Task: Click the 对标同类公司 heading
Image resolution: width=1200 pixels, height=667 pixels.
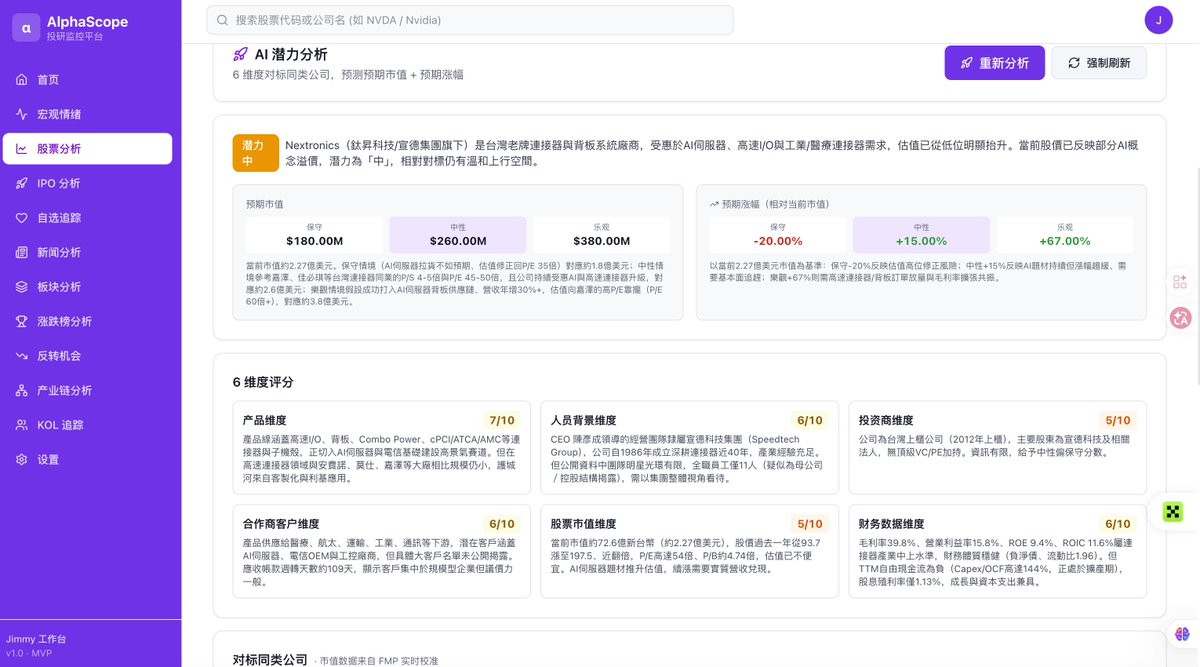Action: (270, 660)
